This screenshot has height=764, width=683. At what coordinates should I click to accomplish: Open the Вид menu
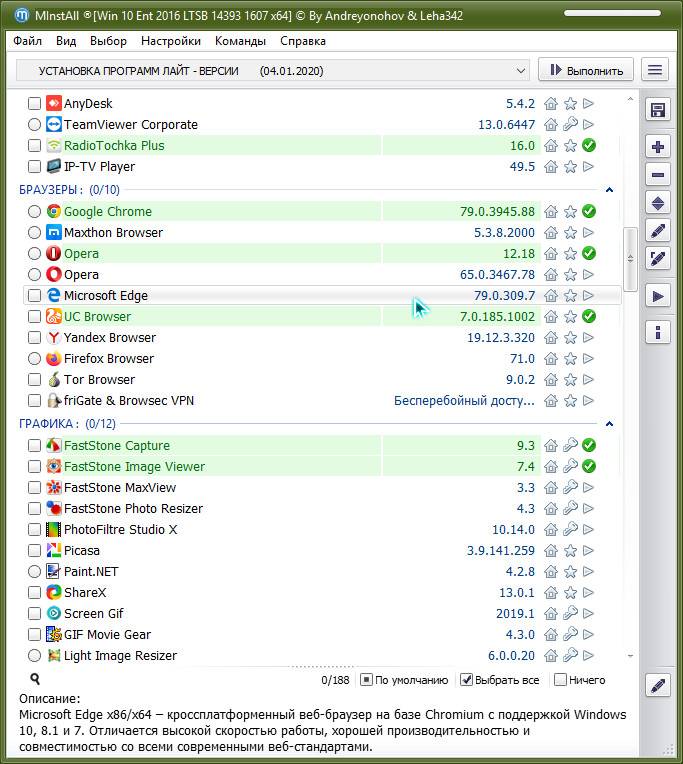click(x=66, y=41)
